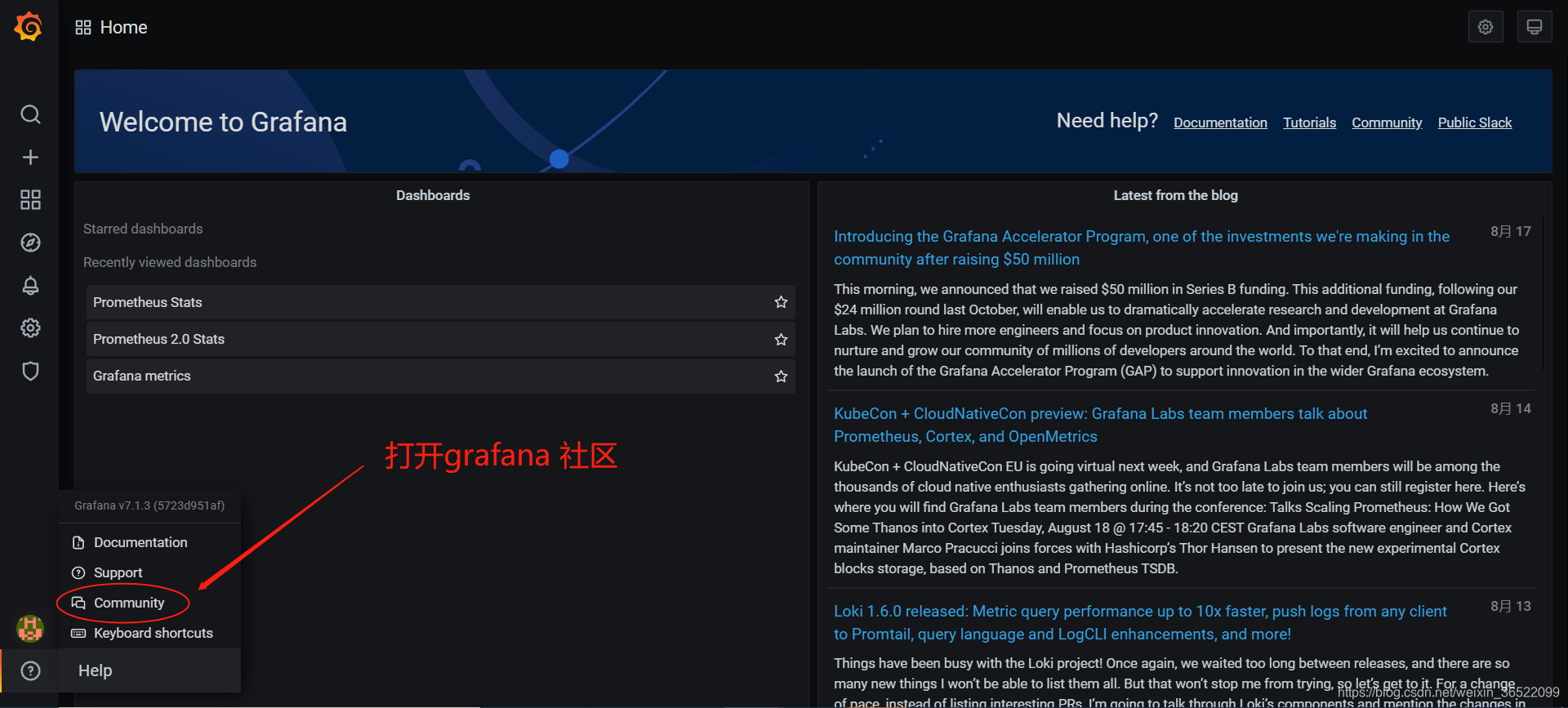Click the Recently viewed dashboards heading
1568x708 pixels.
coord(170,262)
